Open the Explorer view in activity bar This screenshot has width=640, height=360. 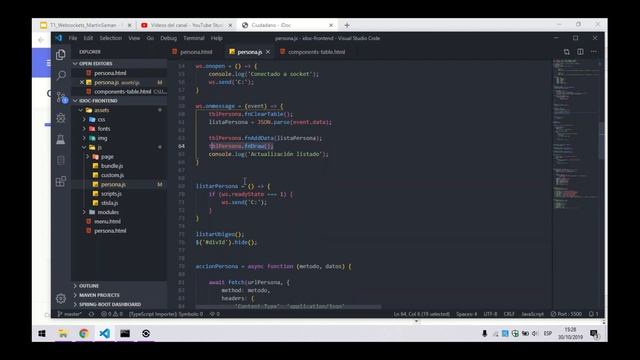point(61,54)
